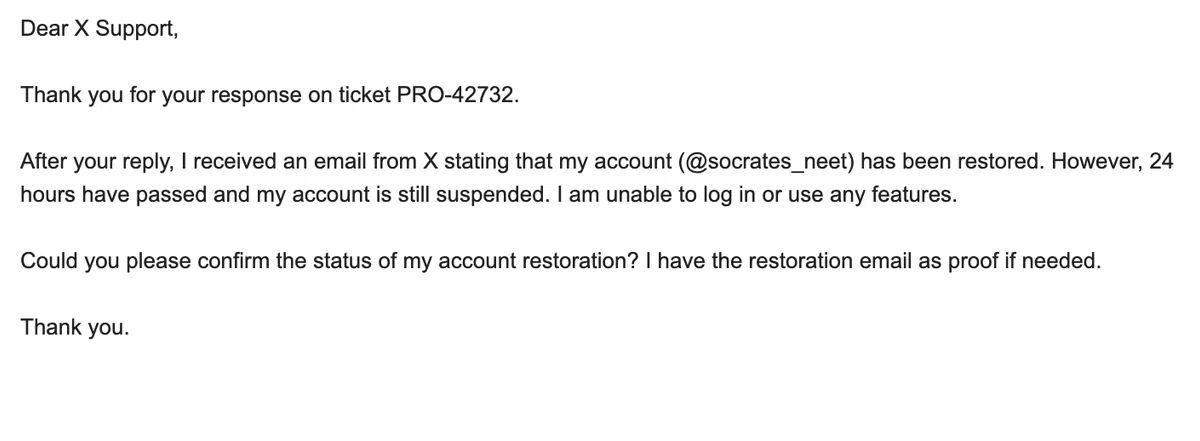Click the account handle @socrates_neet
The width and height of the screenshot is (1200, 441).
(765, 161)
